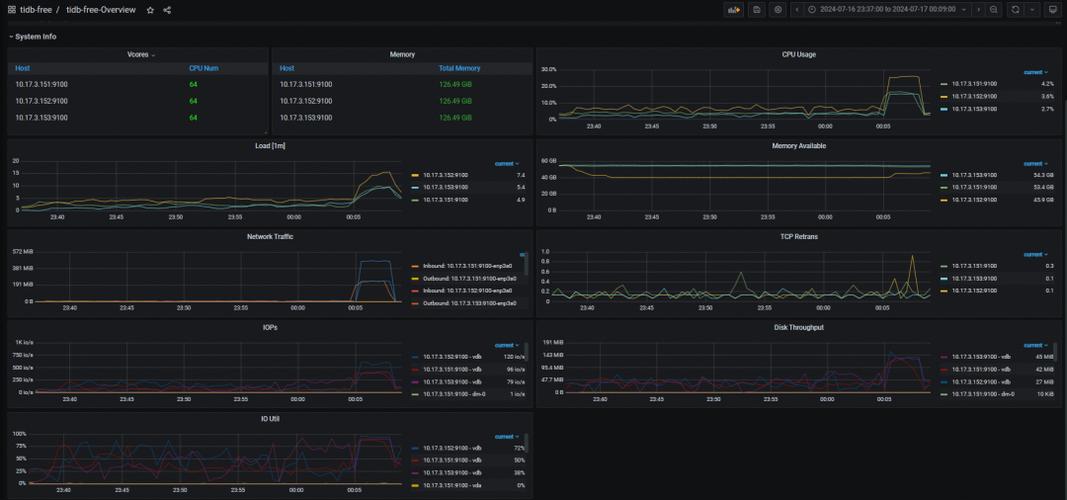Star the tidb-free-Overview dashboard
The height and width of the screenshot is (500, 1067).
[150, 10]
